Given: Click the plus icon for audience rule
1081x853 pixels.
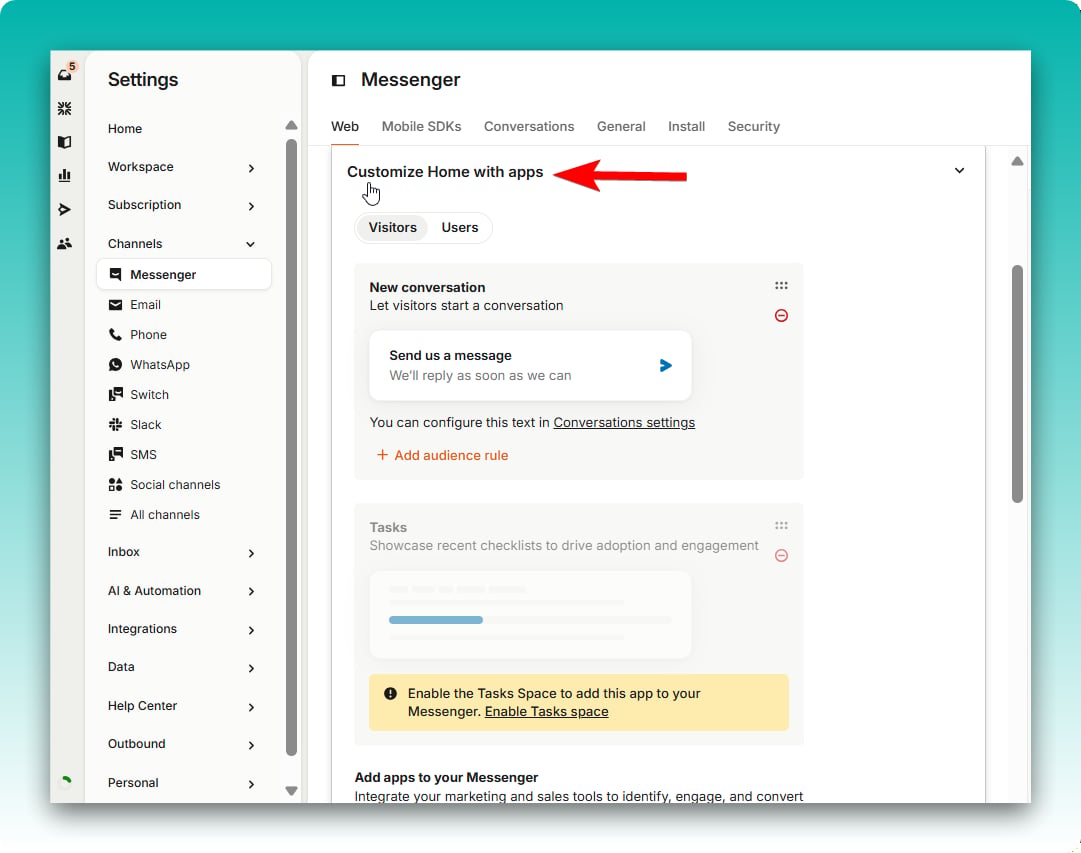Looking at the screenshot, I should pyautogui.click(x=382, y=455).
